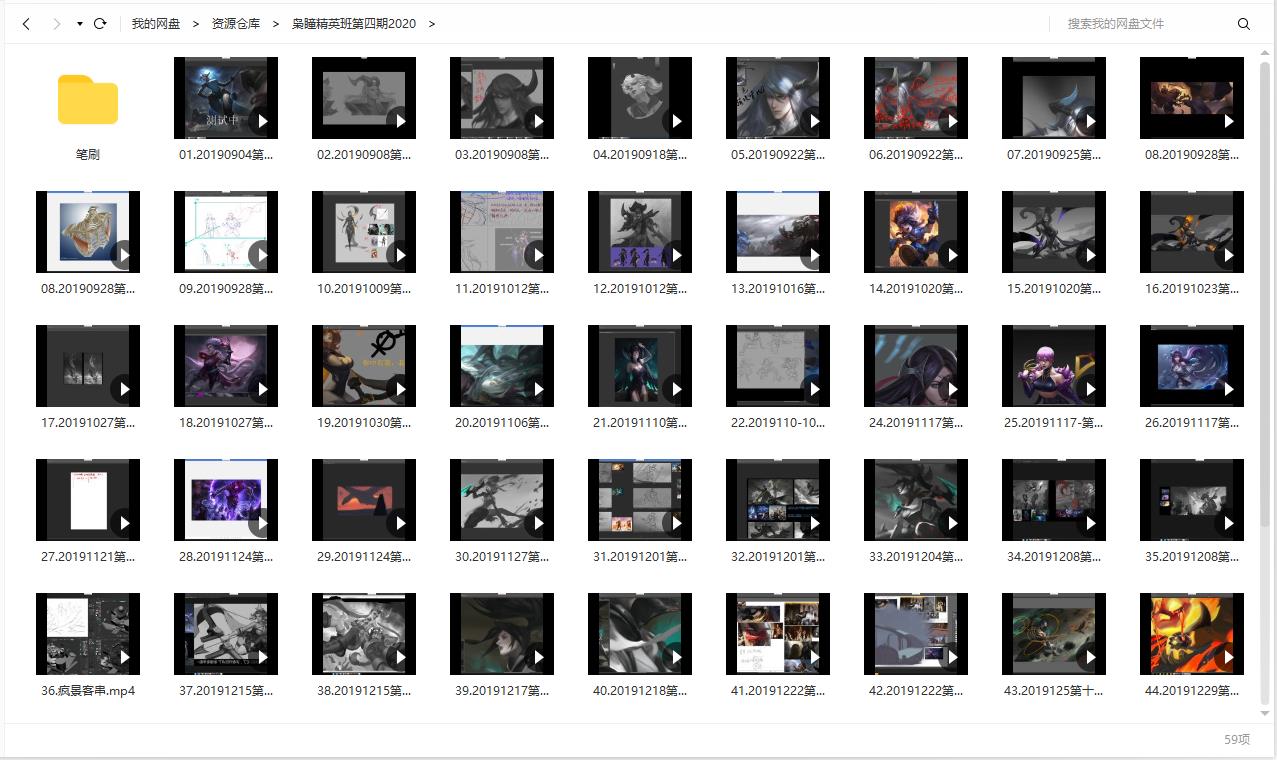This screenshot has width=1277, height=760.
Task: Select the file name 27.20191121第...
Action: pos(88,557)
